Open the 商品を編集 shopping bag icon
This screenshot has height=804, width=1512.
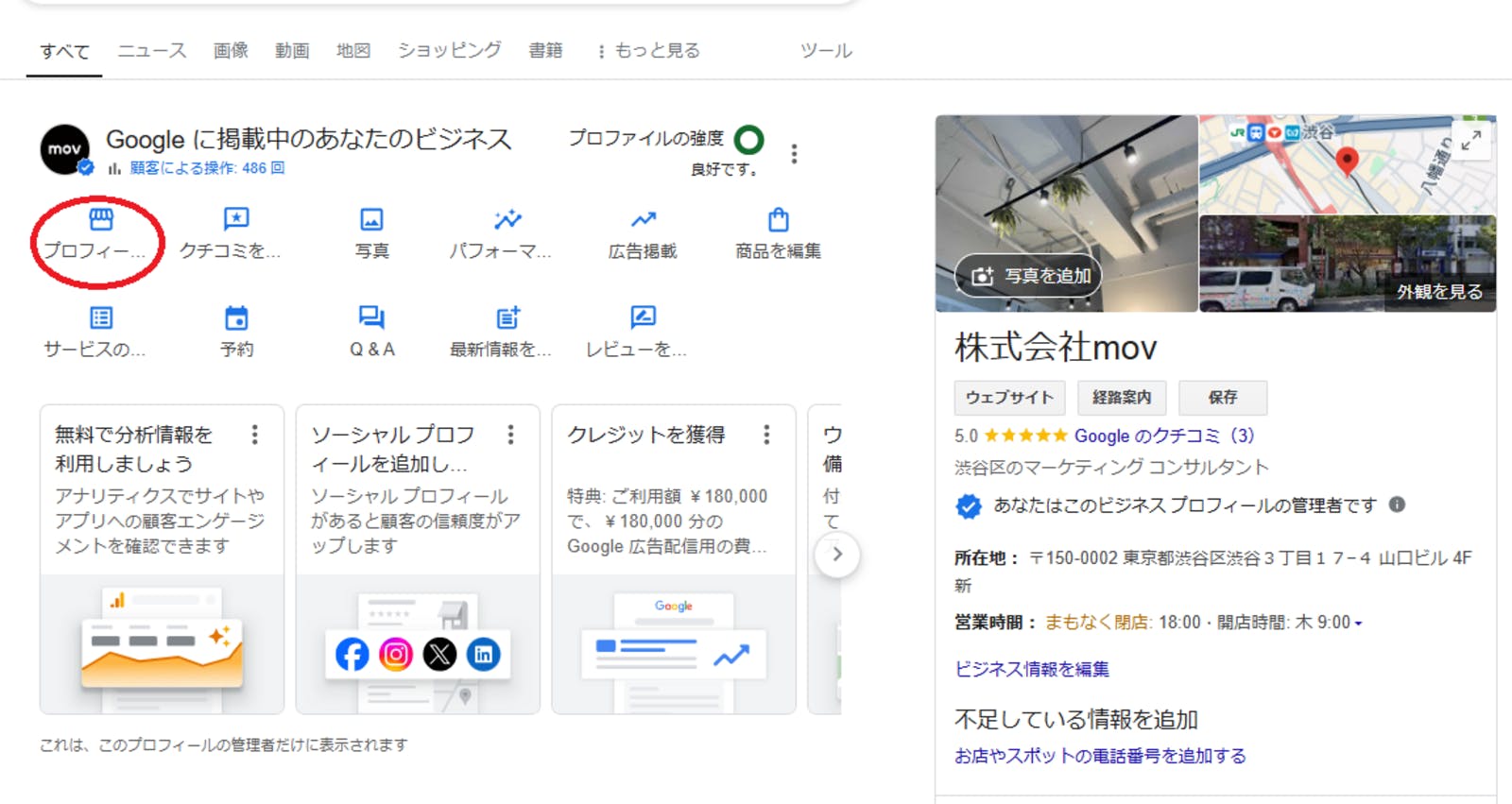(x=779, y=220)
